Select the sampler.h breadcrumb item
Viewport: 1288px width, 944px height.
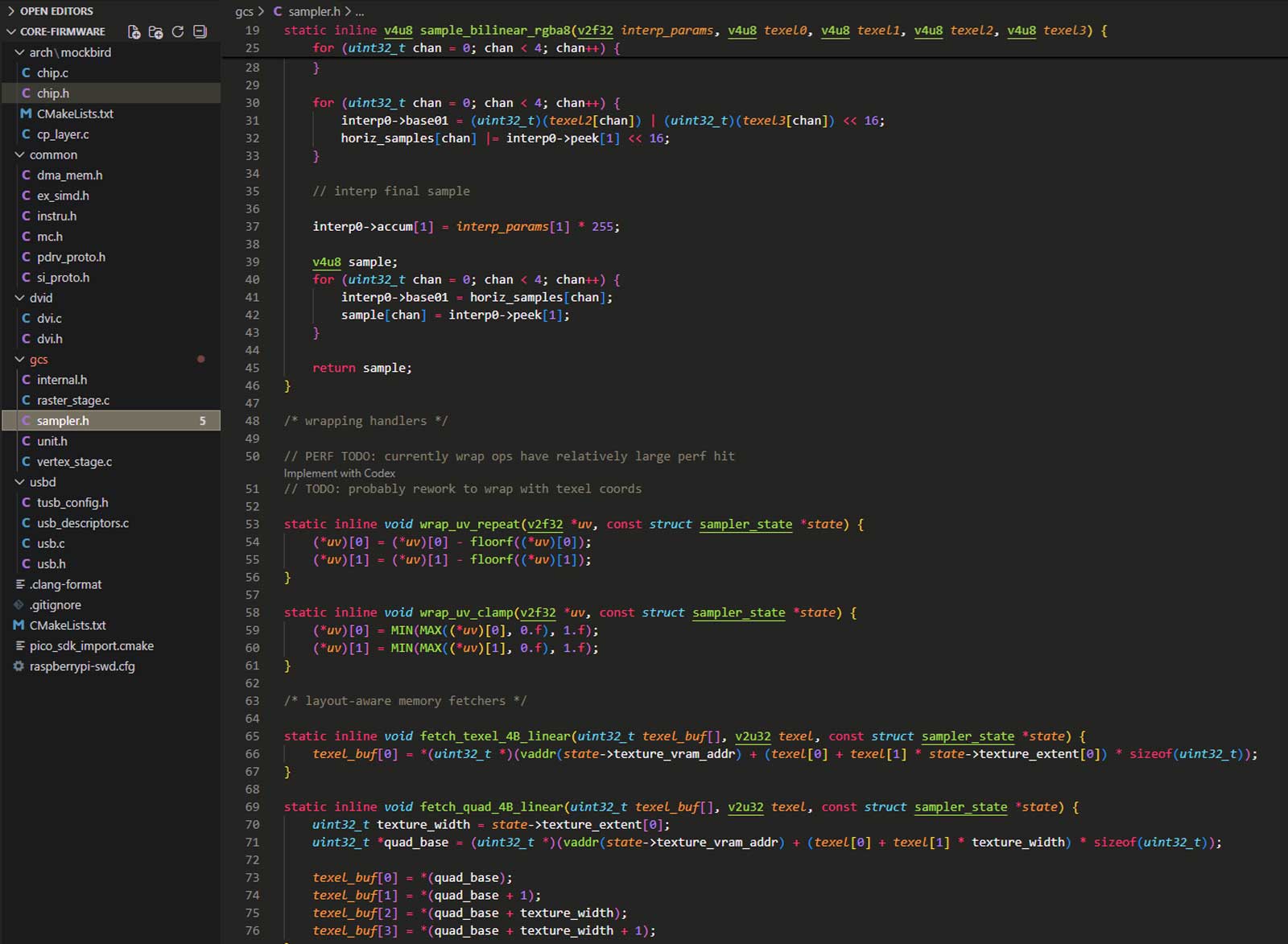(313, 11)
